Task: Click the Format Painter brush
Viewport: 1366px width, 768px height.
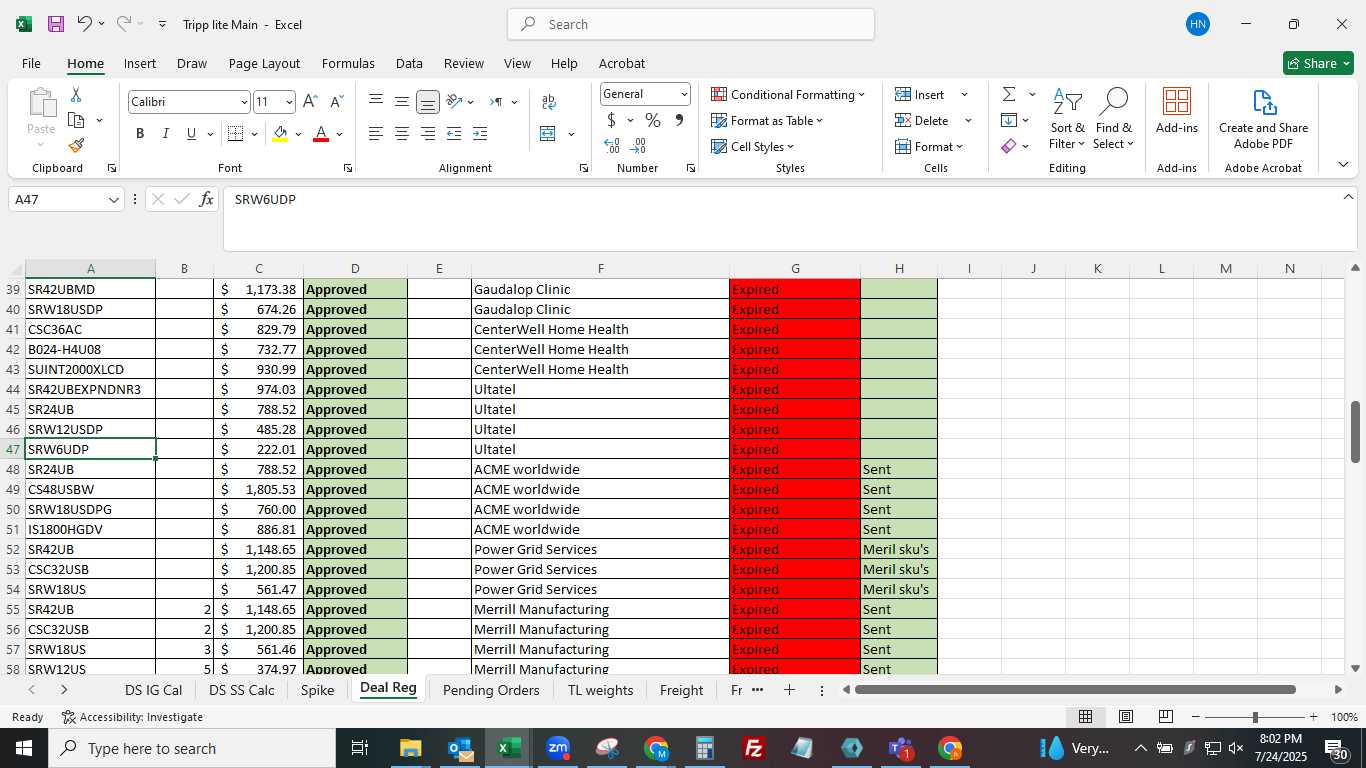Action: (x=76, y=146)
